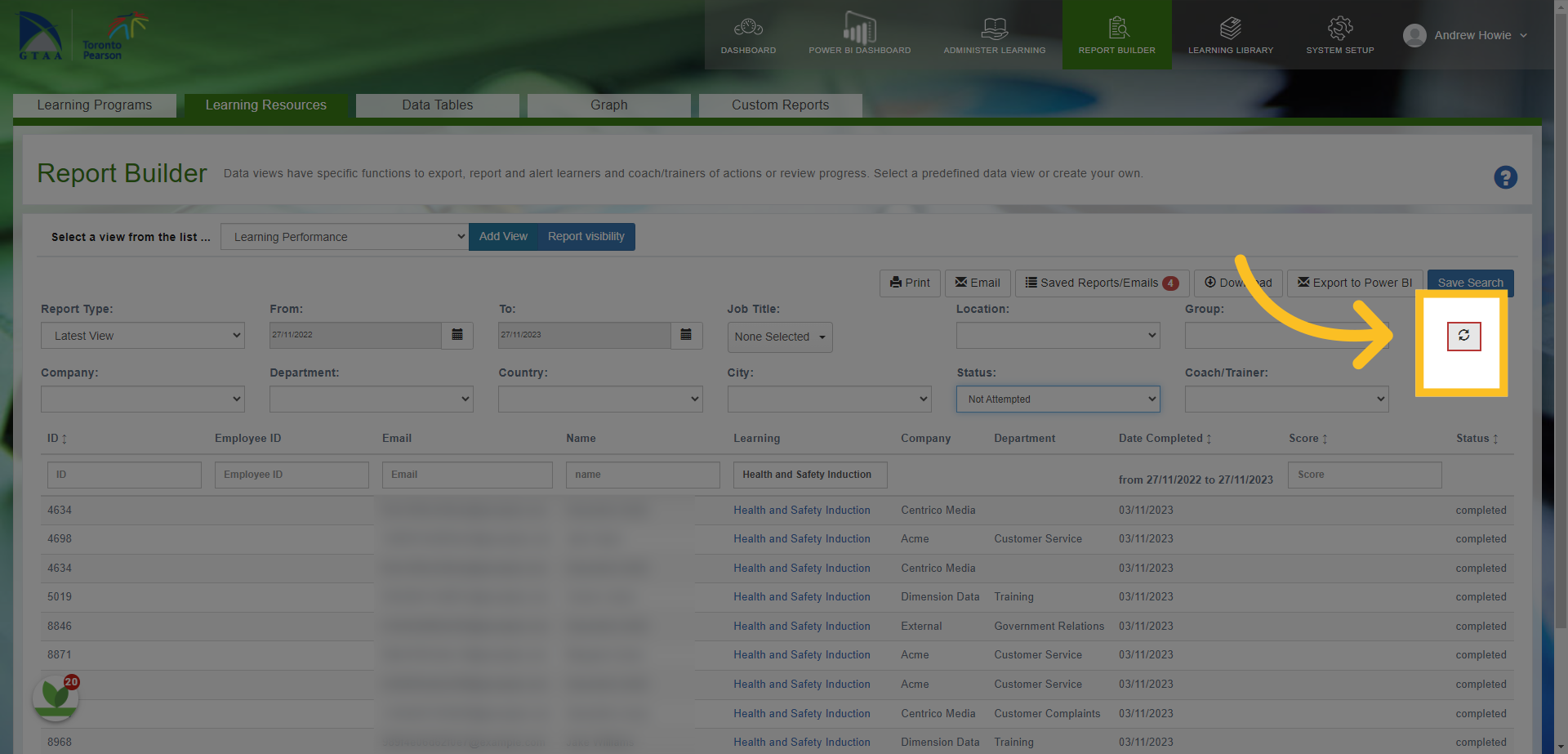The height and width of the screenshot is (754, 1568).
Task: Click the Add View button
Action: tap(503, 237)
